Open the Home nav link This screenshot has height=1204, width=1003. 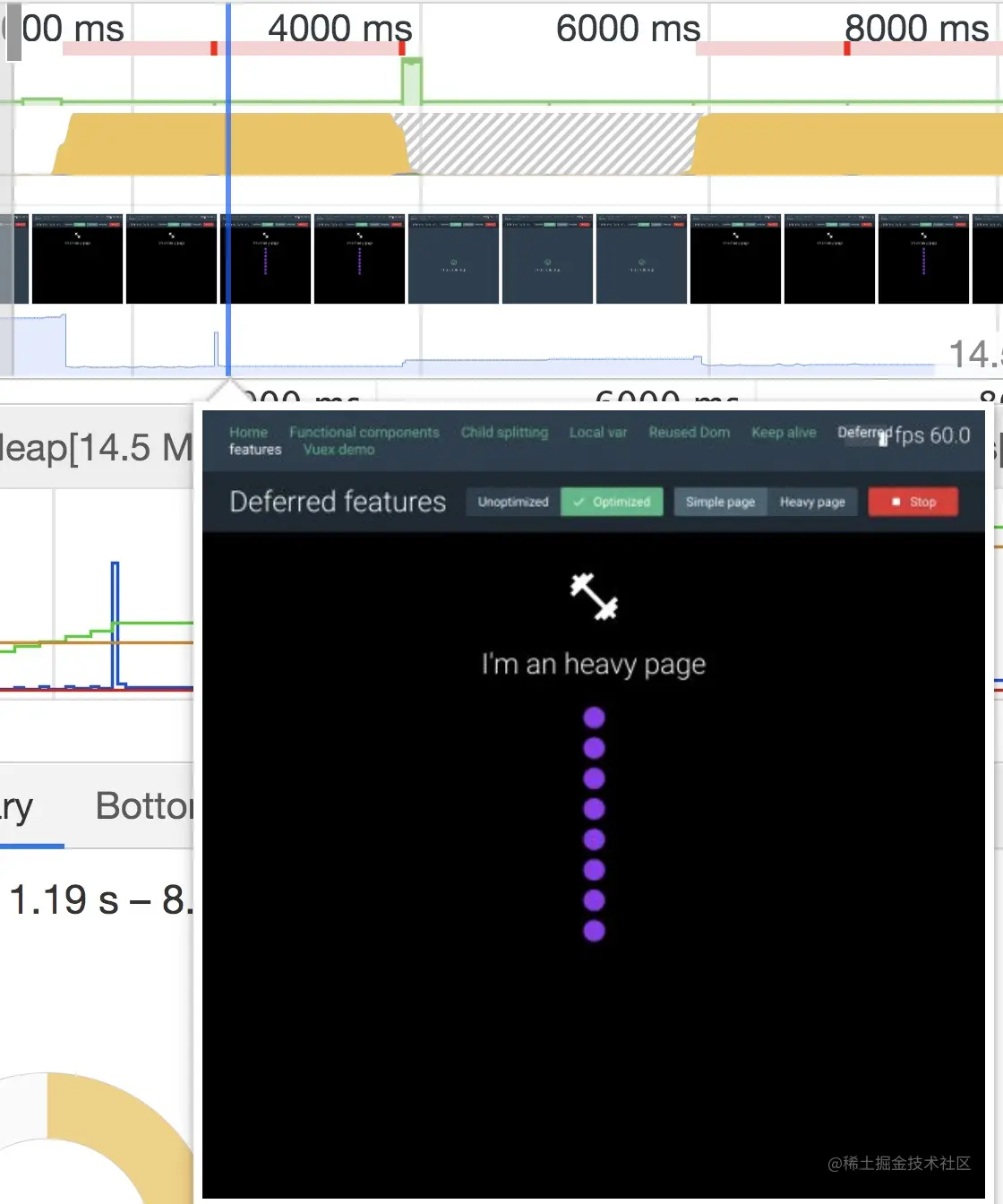pyautogui.click(x=248, y=432)
